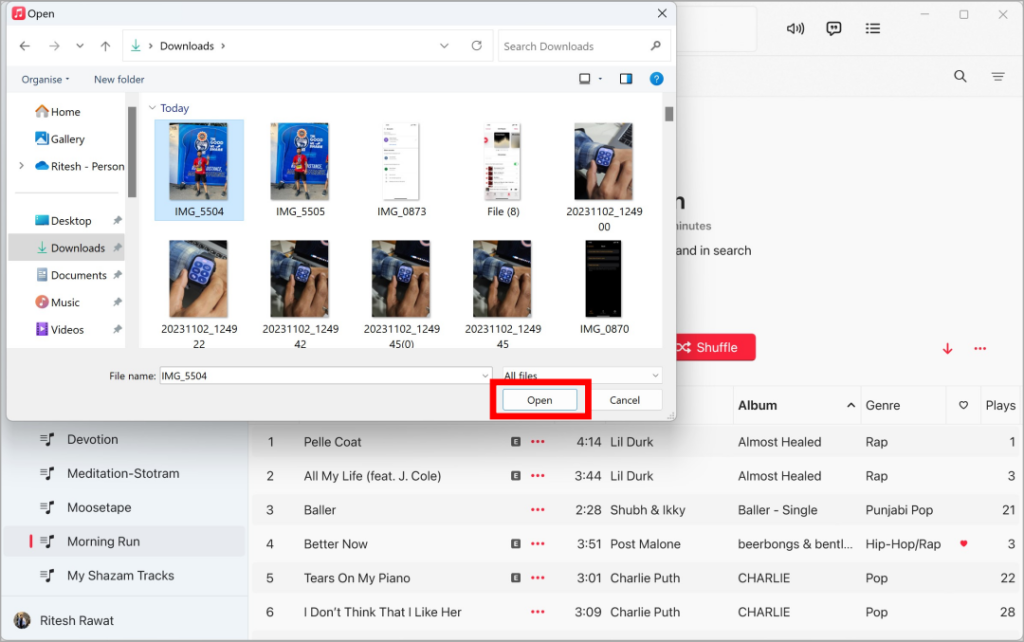Viewport: 1024px width, 642px height.
Task: Toggle the preview pane icon
Action: click(x=626, y=79)
